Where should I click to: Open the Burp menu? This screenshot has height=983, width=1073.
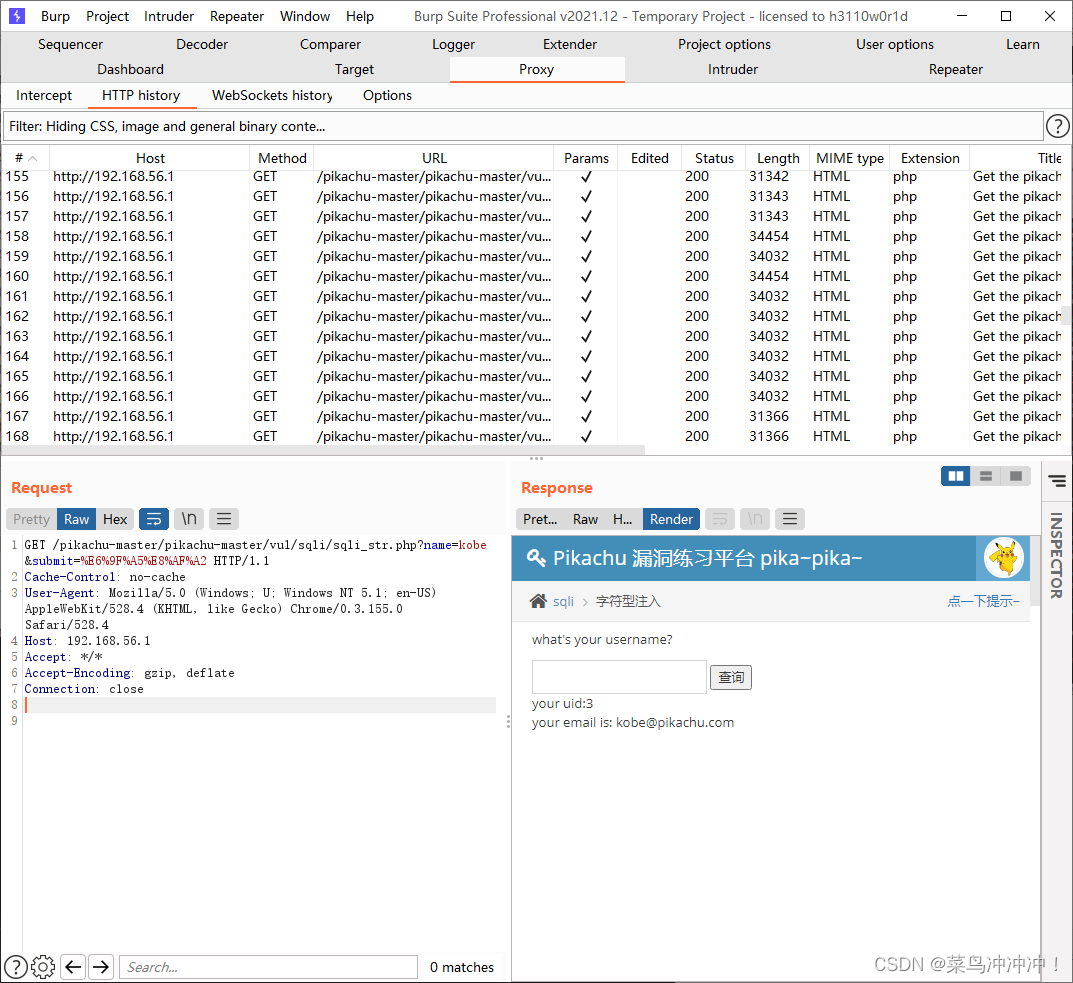pyautogui.click(x=55, y=16)
